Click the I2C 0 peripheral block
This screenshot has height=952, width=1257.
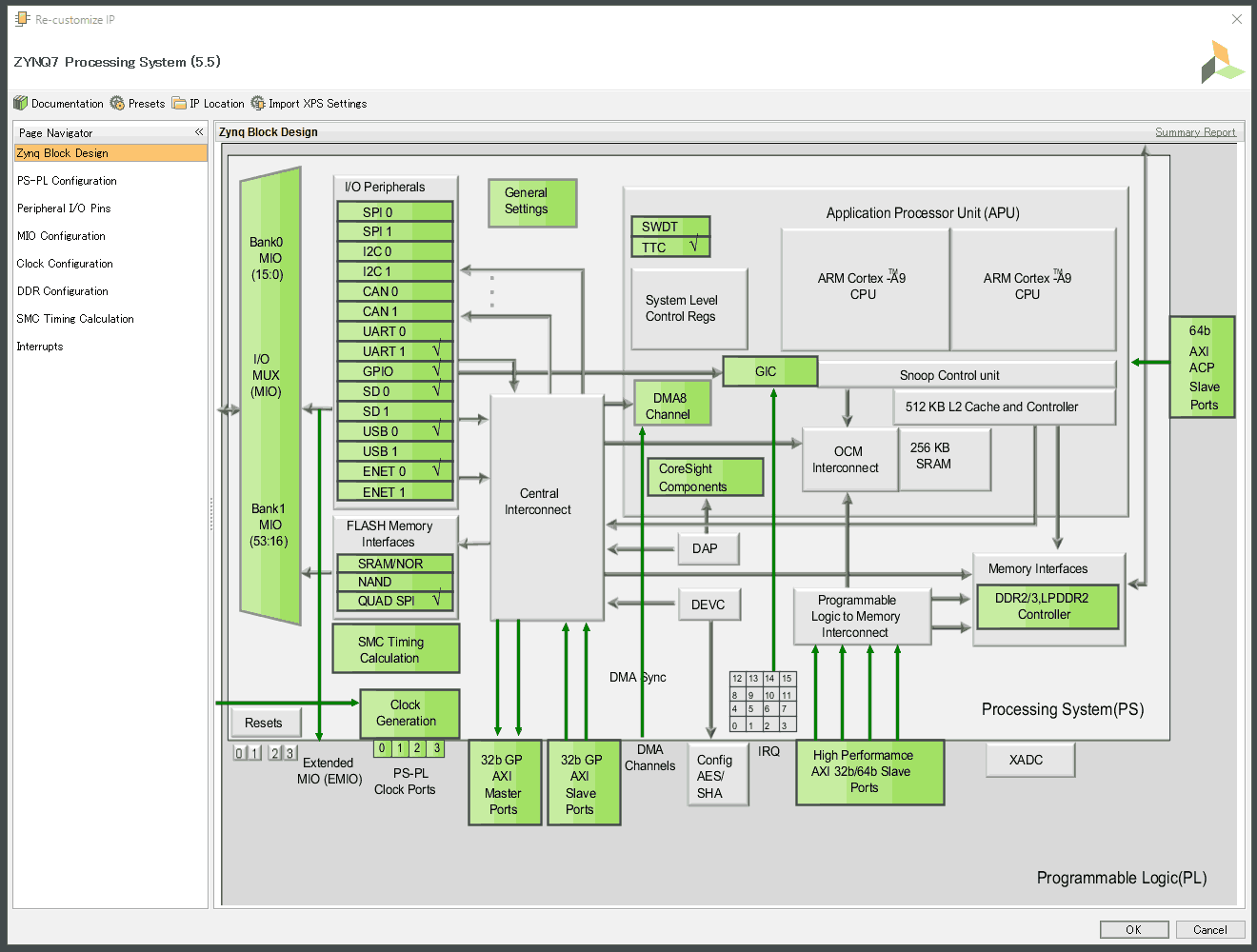[395, 251]
